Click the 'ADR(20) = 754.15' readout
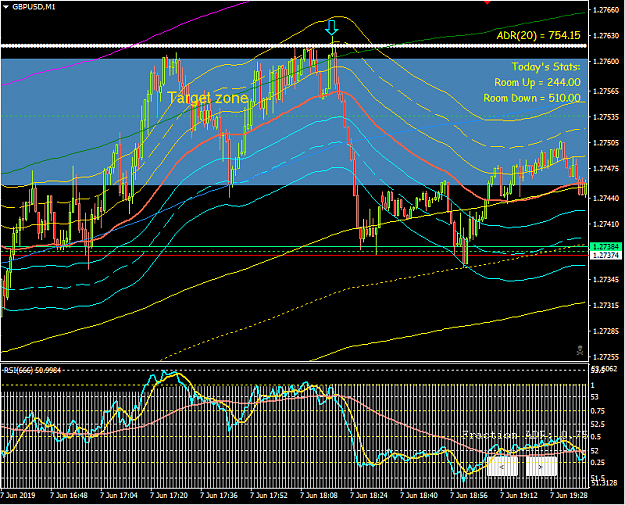 [538, 35]
